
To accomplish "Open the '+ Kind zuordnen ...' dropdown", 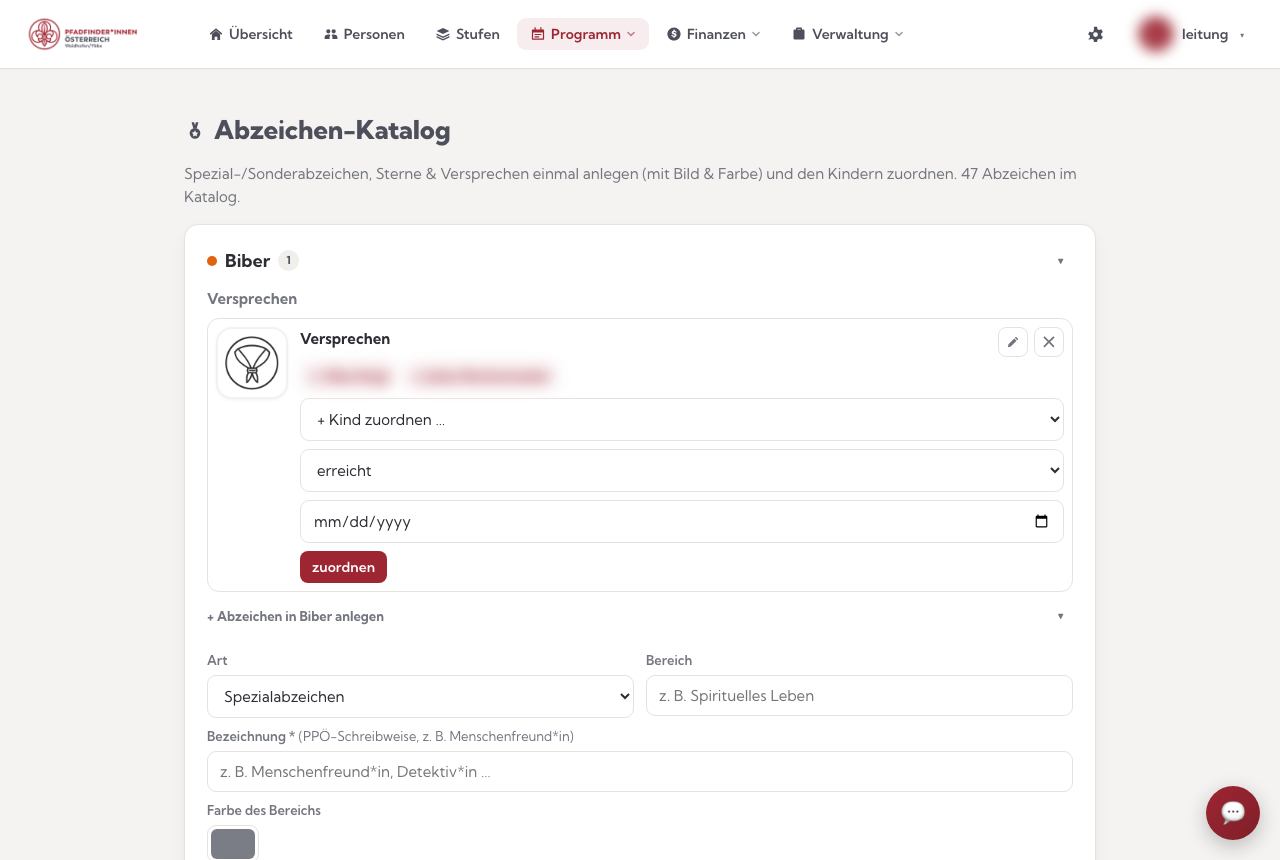I will coord(682,420).
